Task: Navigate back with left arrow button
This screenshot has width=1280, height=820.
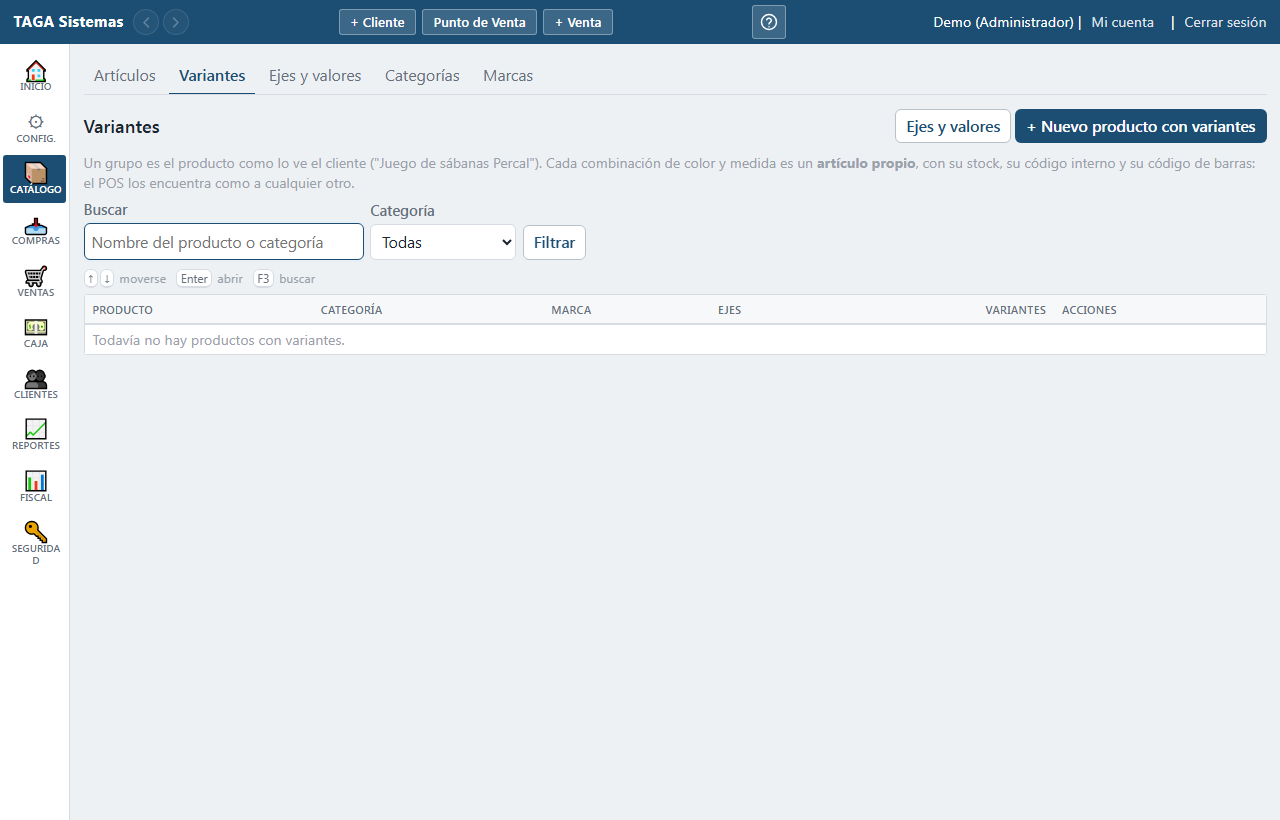Action: tap(146, 22)
